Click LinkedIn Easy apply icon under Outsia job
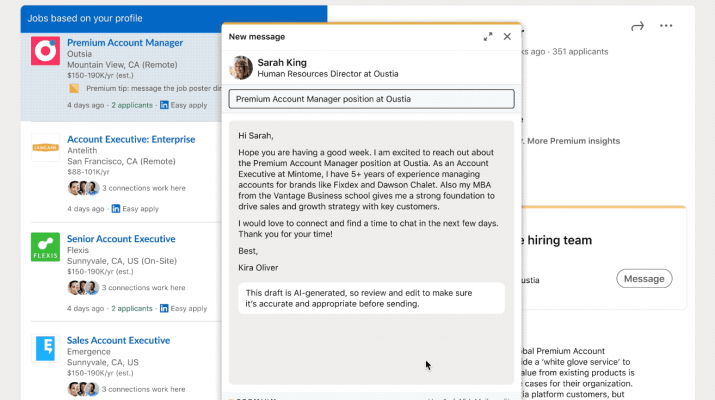The width and height of the screenshot is (715, 400). pyautogui.click(x=164, y=105)
